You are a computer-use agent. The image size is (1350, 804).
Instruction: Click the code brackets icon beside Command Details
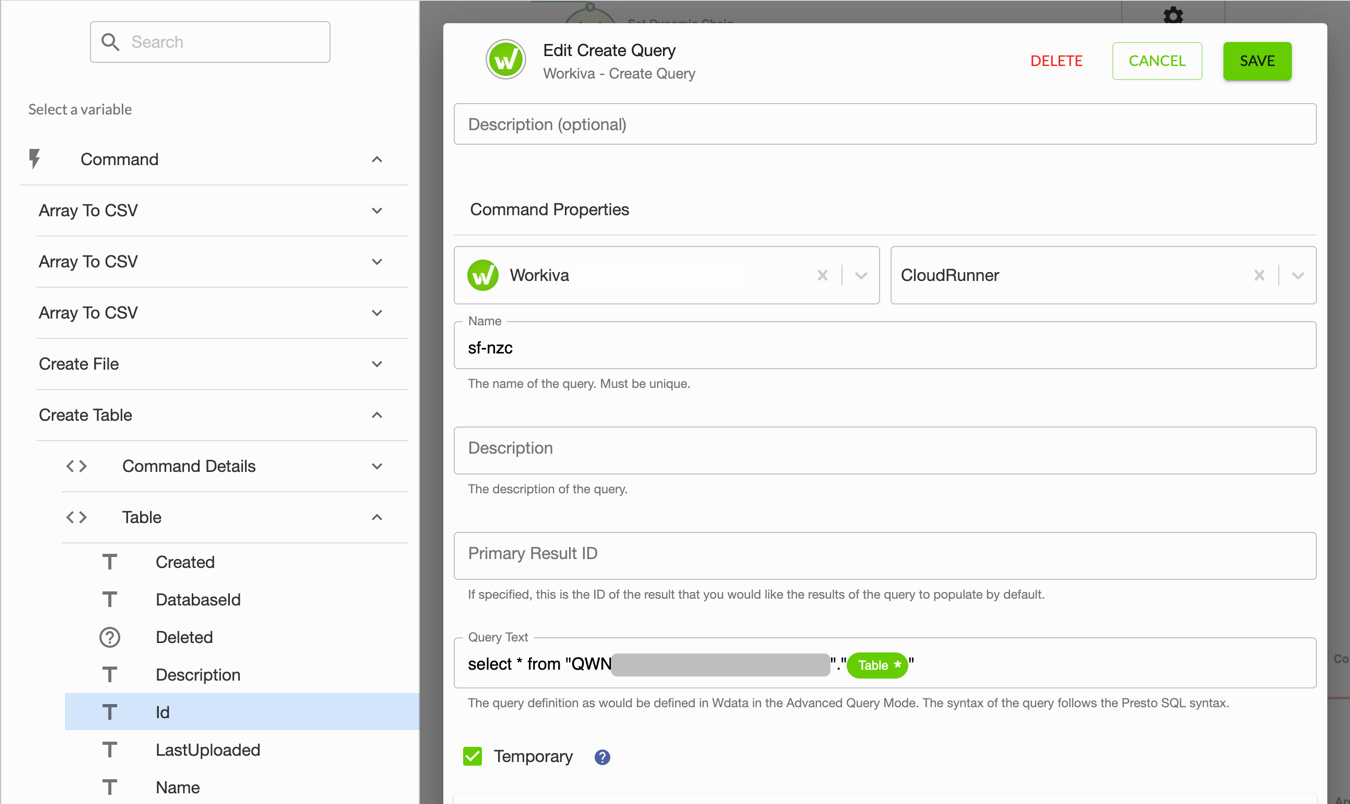point(77,466)
